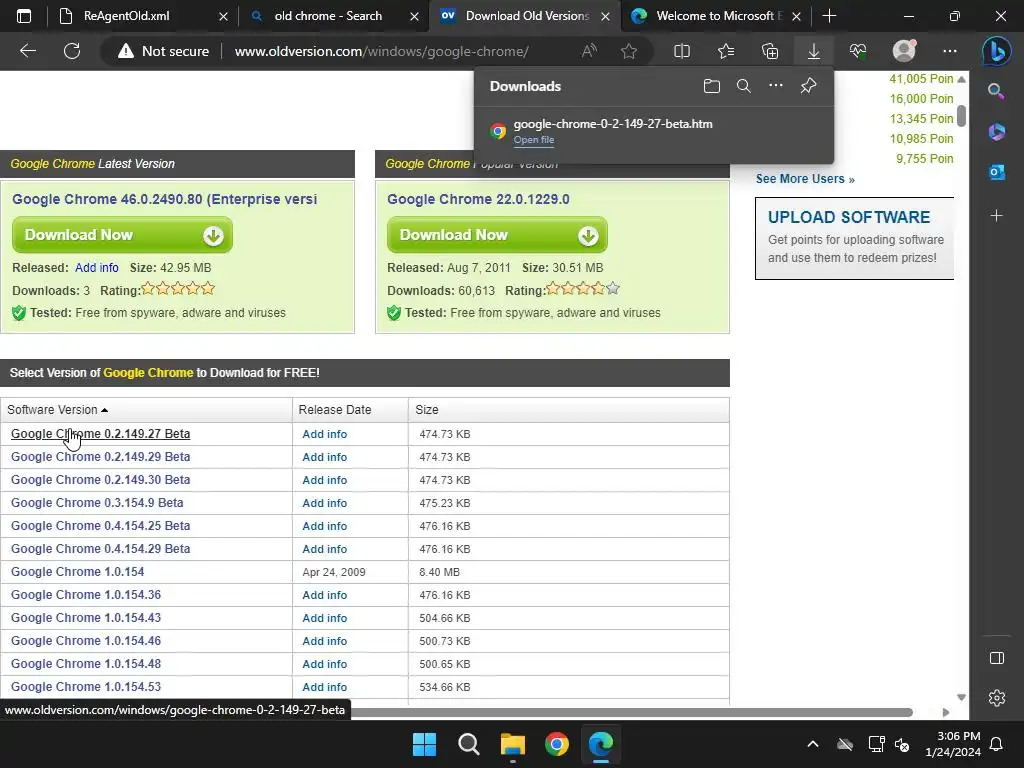Click the Read aloud icon in address bar
The image size is (1024, 768).
point(589,51)
